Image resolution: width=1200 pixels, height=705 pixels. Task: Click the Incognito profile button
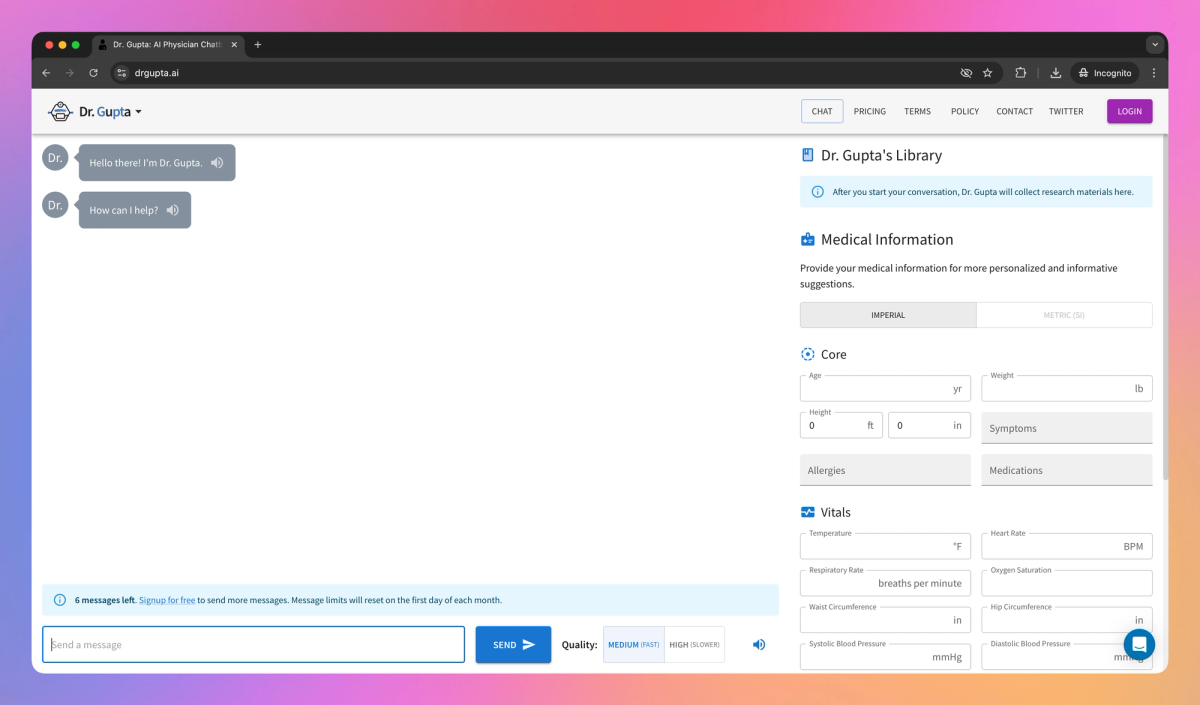tap(1106, 73)
